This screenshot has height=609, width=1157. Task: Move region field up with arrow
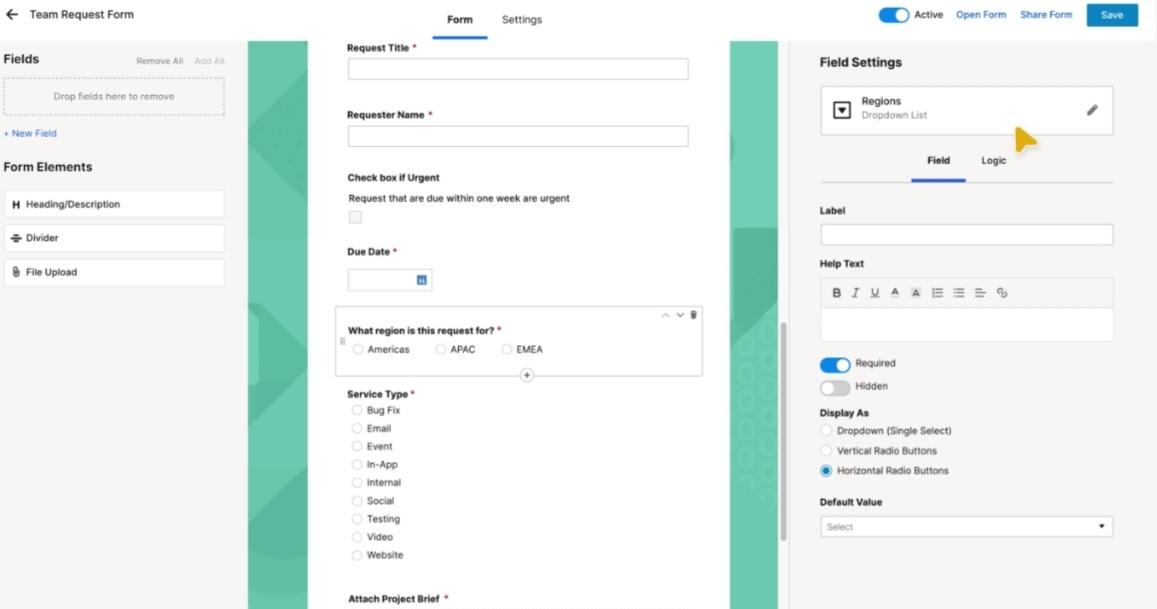pyautogui.click(x=666, y=315)
